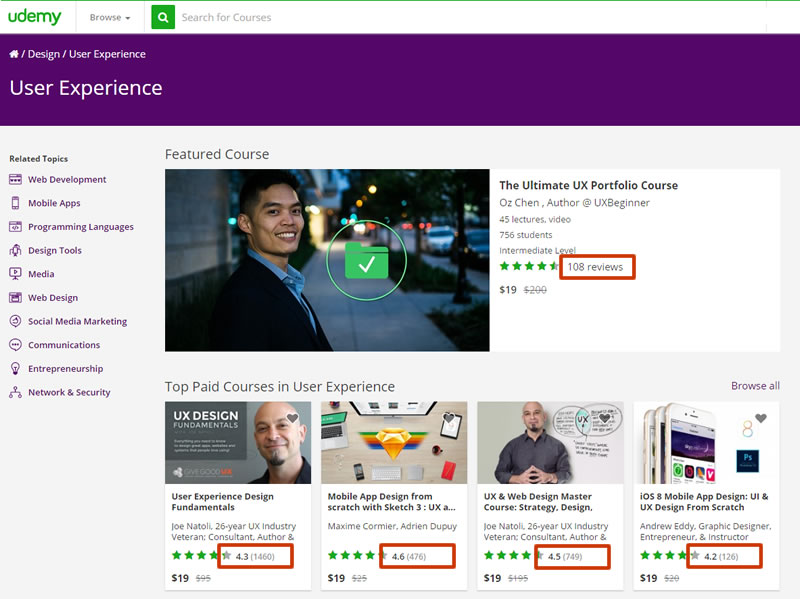Click the Media monitor icon

pyautogui.click(x=15, y=274)
